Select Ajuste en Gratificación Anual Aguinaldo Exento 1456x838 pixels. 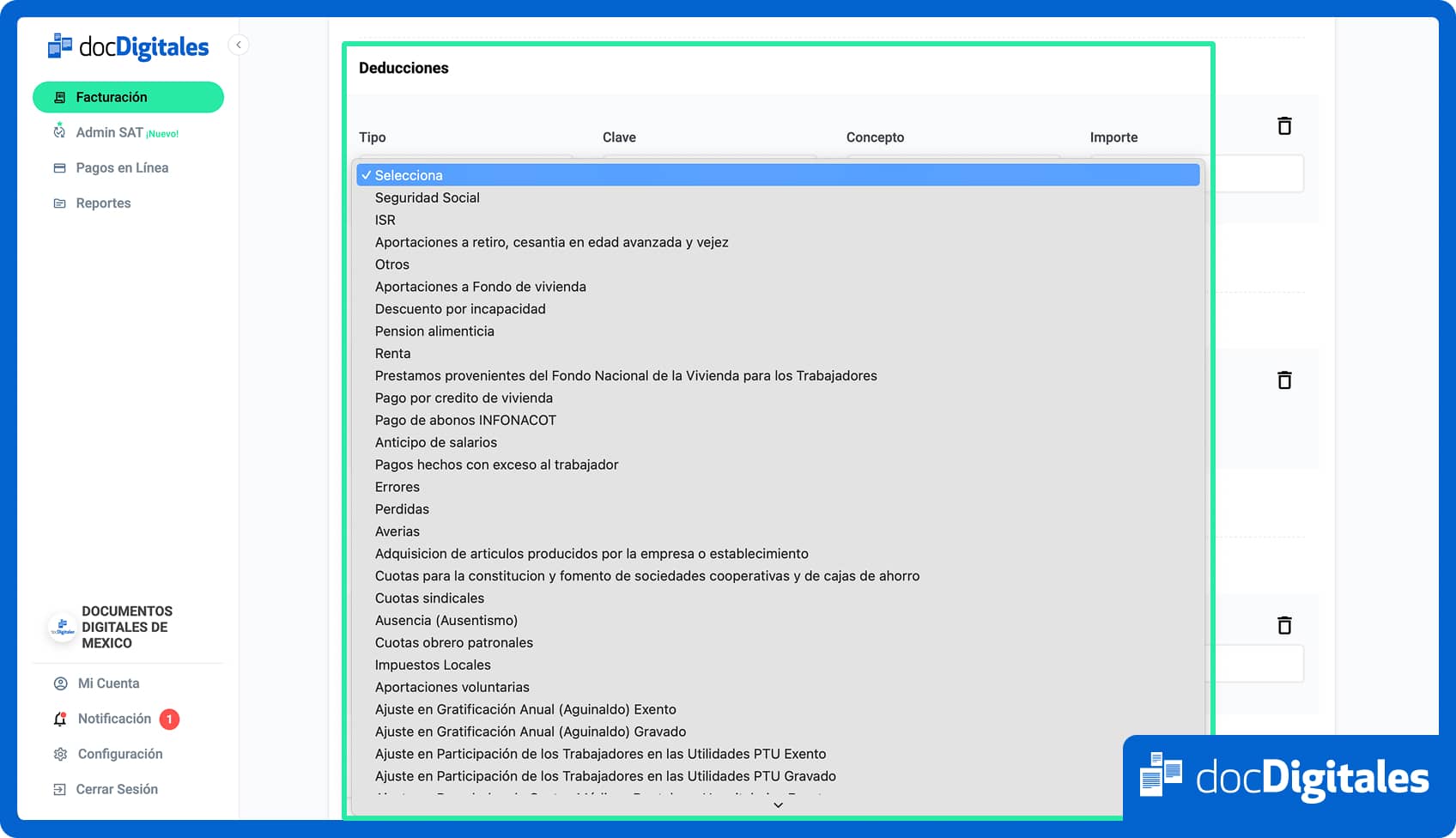tap(778, 711)
